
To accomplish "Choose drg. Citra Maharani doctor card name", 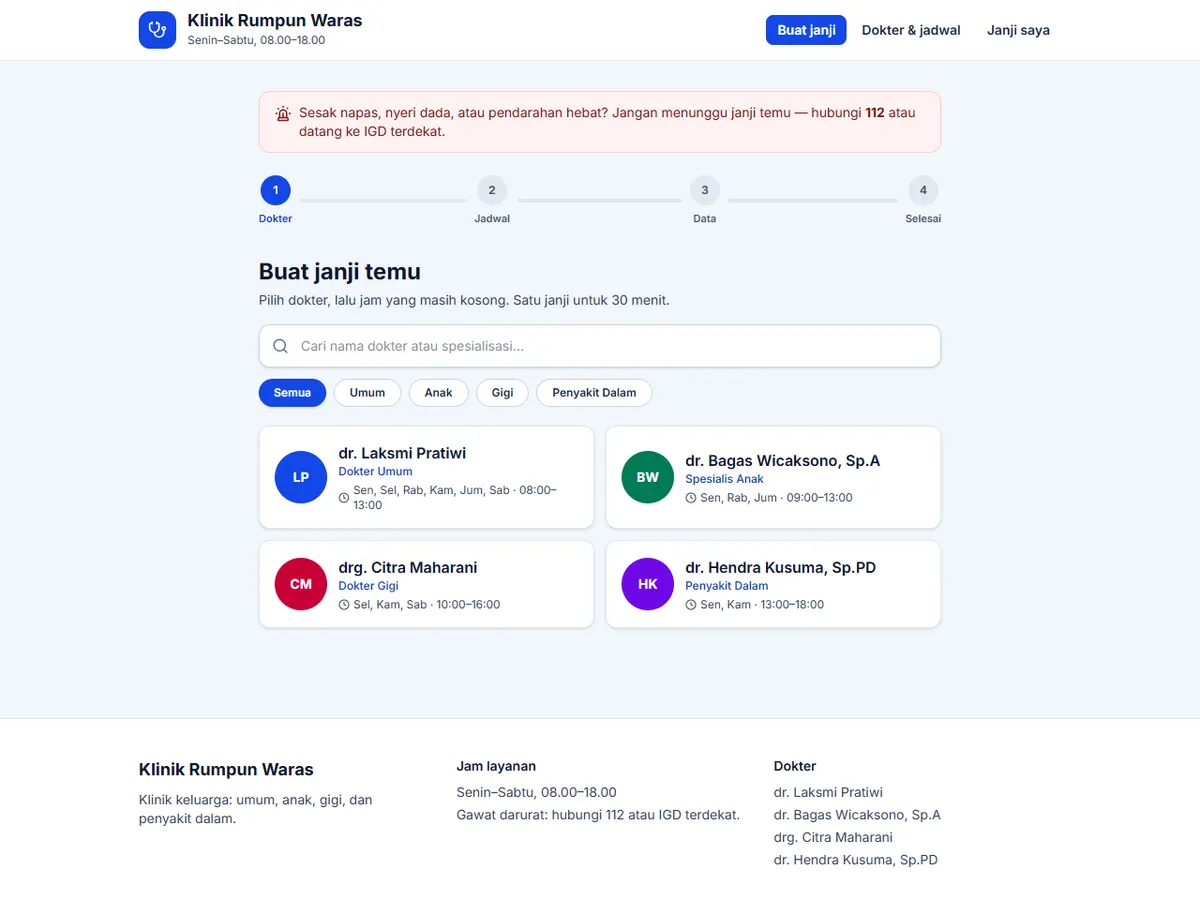I will (408, 568).
